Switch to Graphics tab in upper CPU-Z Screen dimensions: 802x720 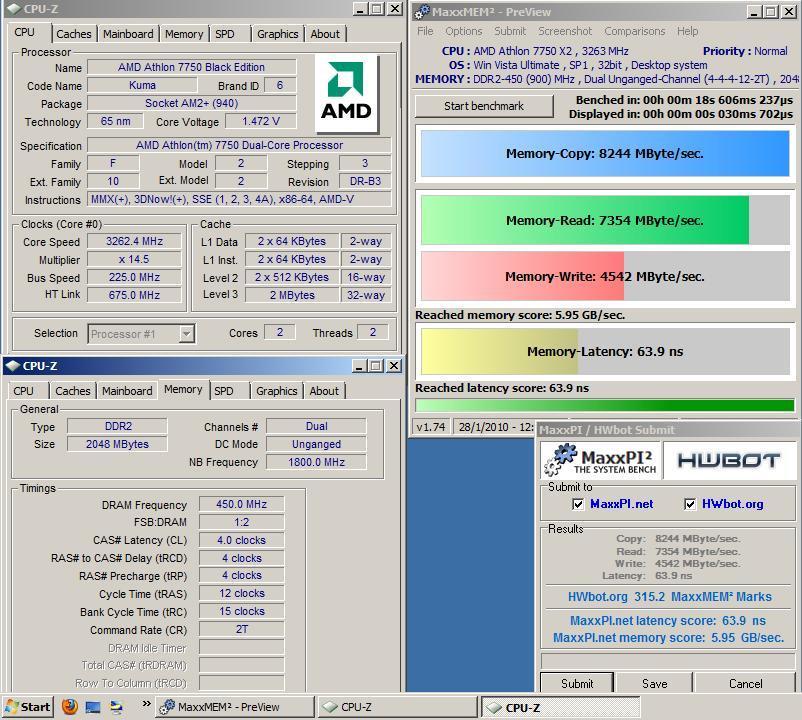coord(277,34)
